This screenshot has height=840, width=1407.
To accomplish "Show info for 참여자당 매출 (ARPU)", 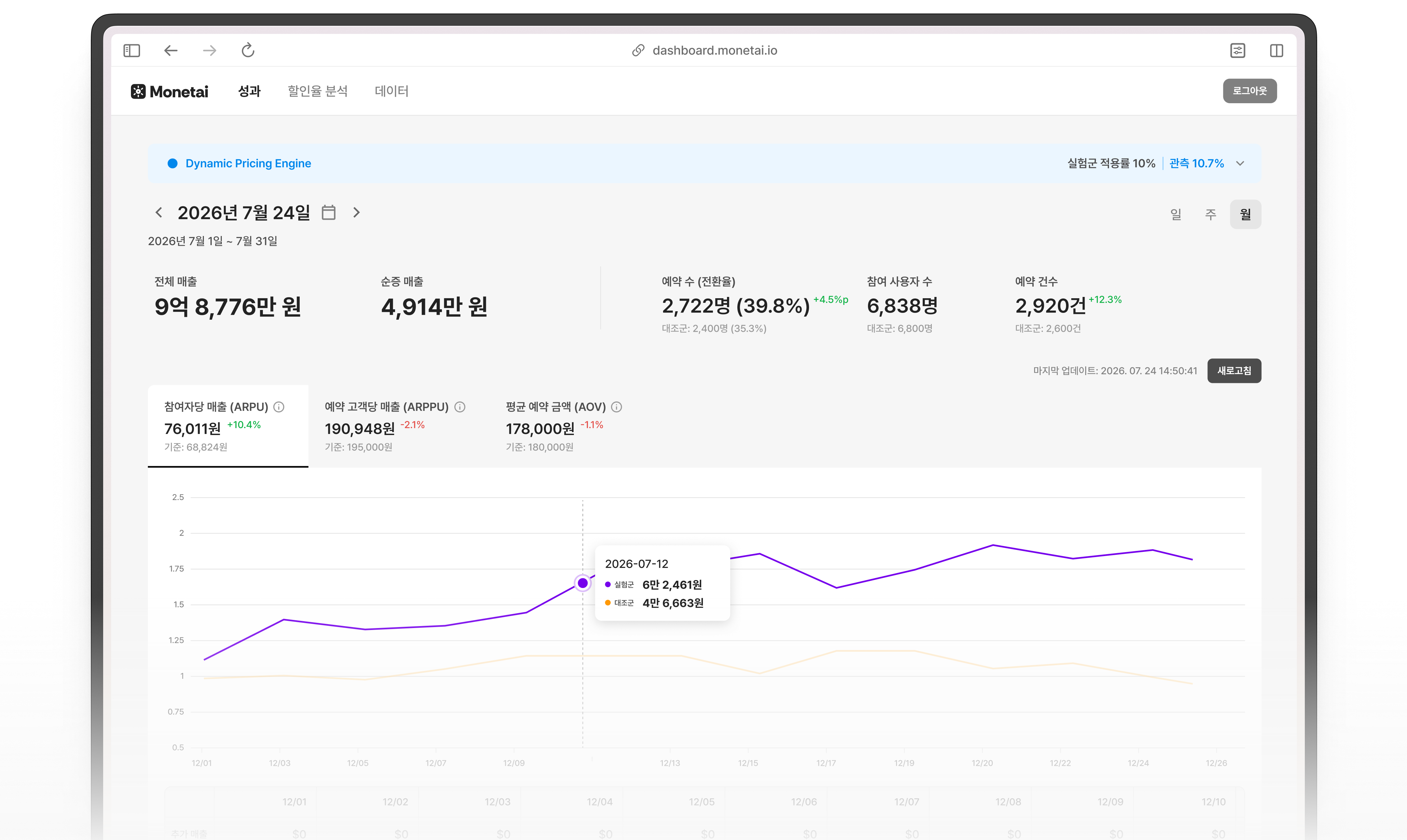I will click(x=278, y=407).
